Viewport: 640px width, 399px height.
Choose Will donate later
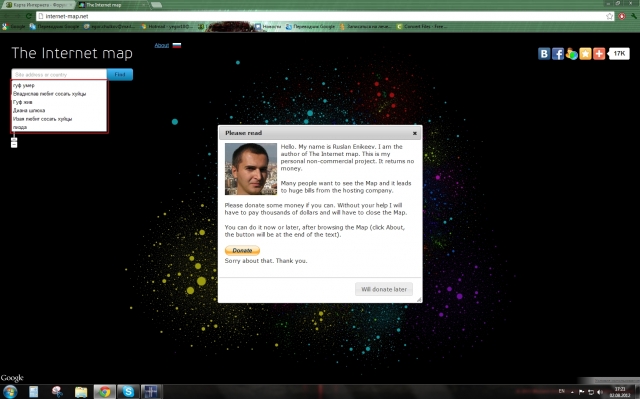pyautogui.click(x=384, y=289)
